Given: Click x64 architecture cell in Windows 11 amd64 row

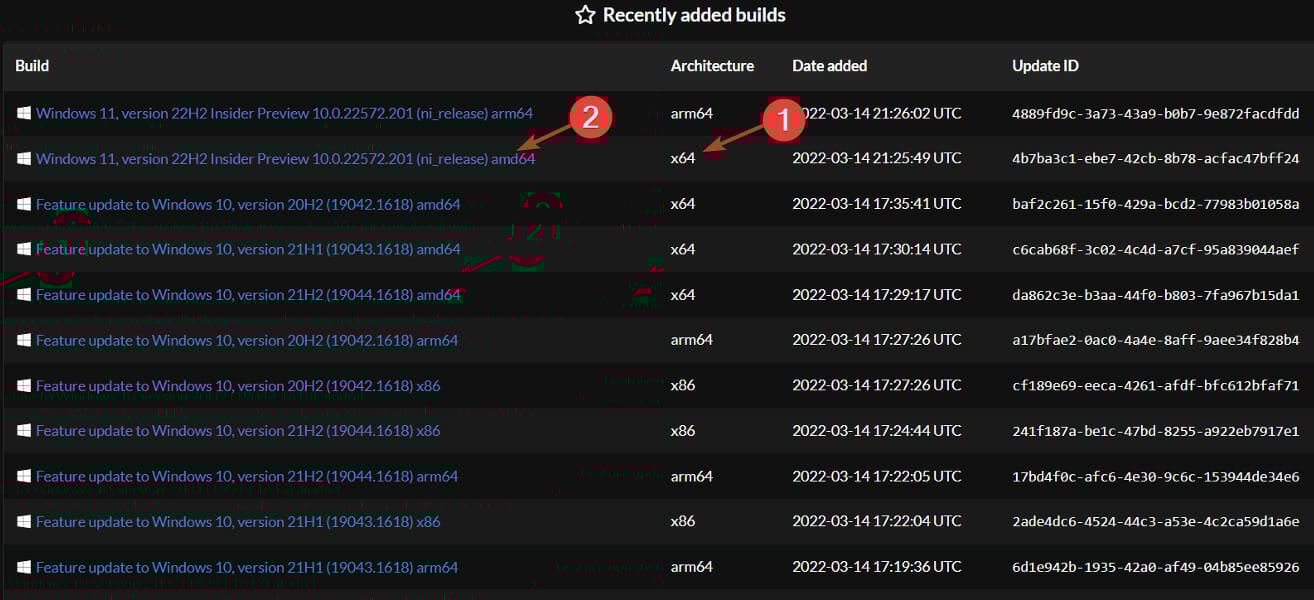Looking at the screenshot, I should (x=683, y=158).
